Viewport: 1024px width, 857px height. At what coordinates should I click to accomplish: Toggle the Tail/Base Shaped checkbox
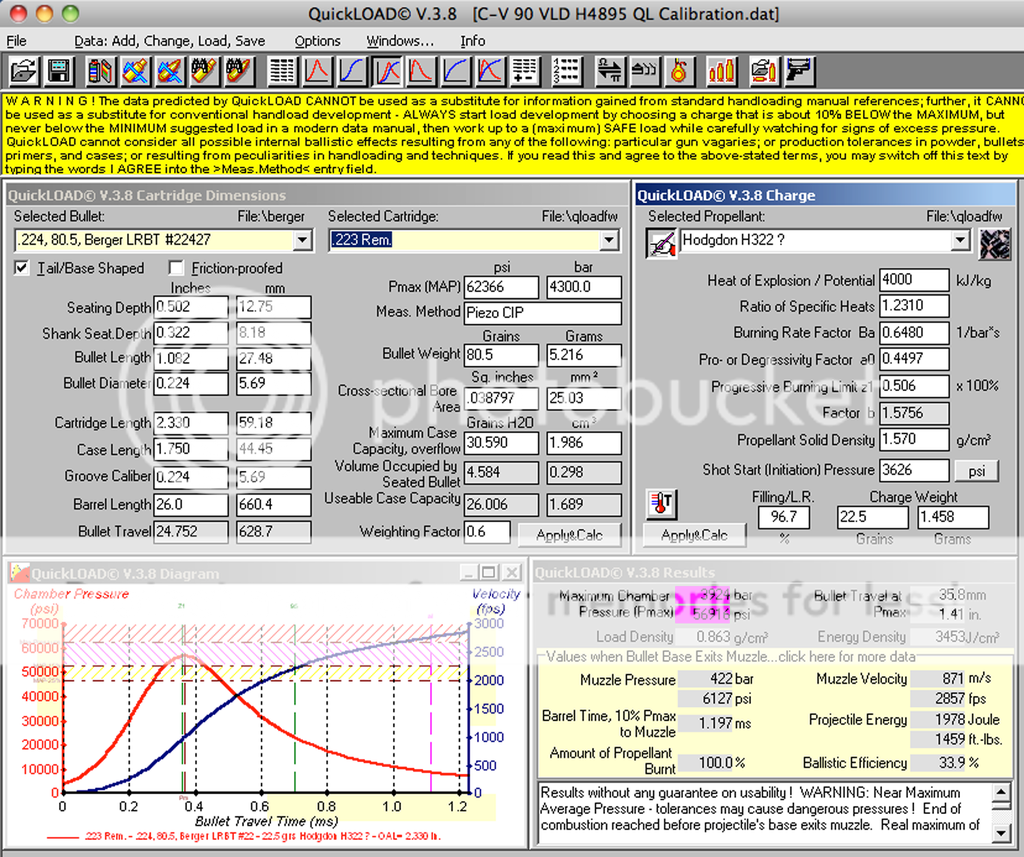(22, 268)
